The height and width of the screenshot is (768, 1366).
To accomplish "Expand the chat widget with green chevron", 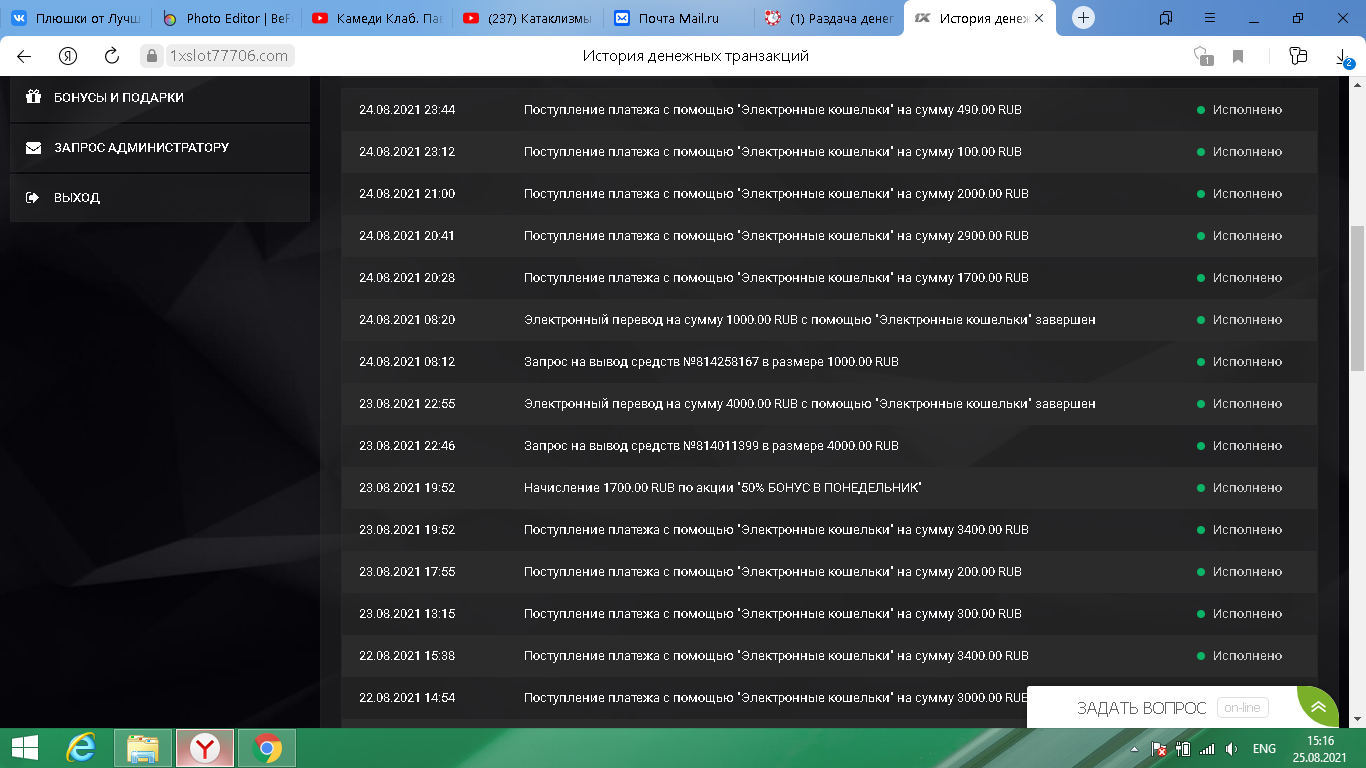I will coord(1318,707).
